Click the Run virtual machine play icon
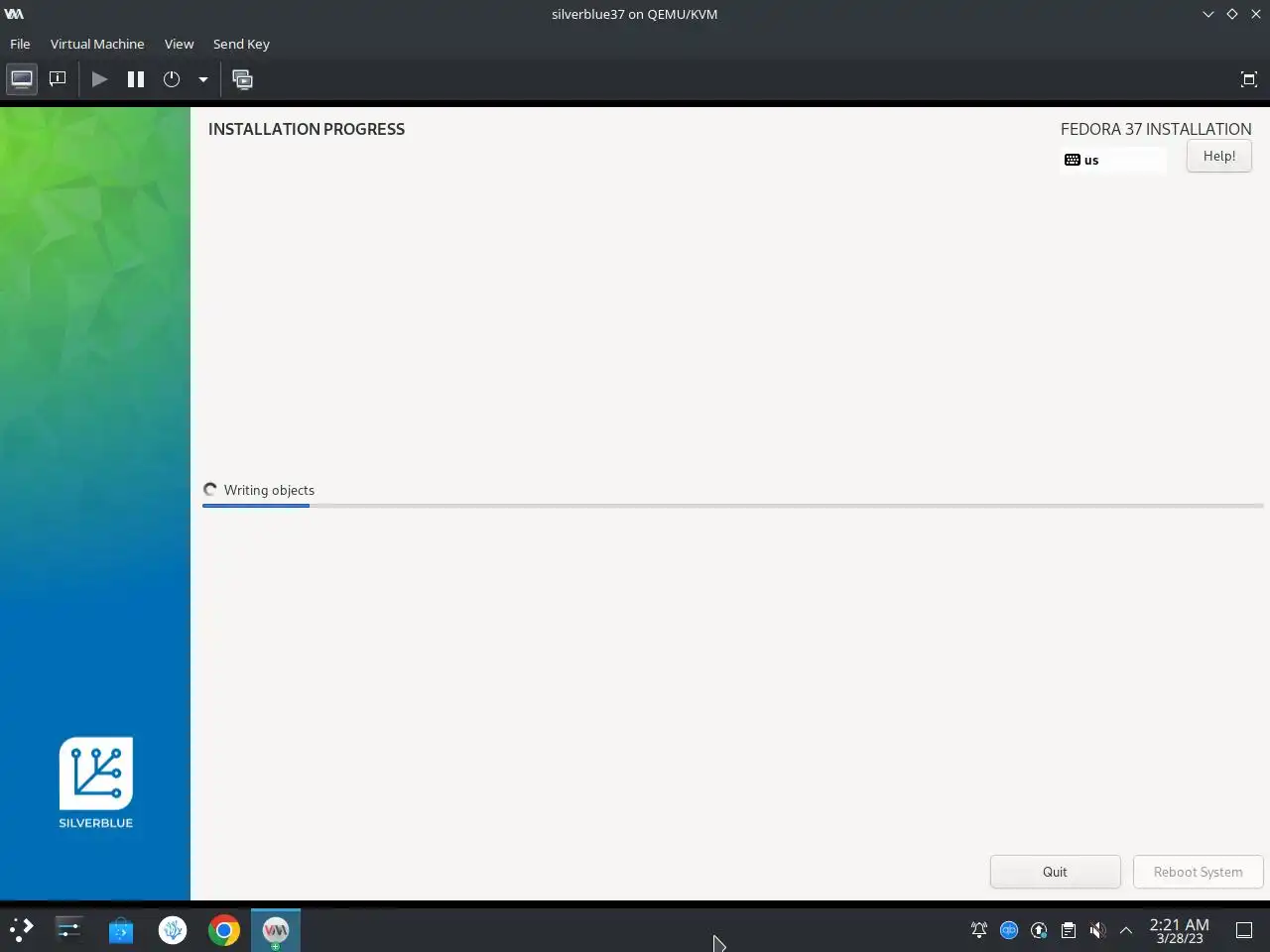This screenshot has height=952, width=1270. [x=99, y=79]
